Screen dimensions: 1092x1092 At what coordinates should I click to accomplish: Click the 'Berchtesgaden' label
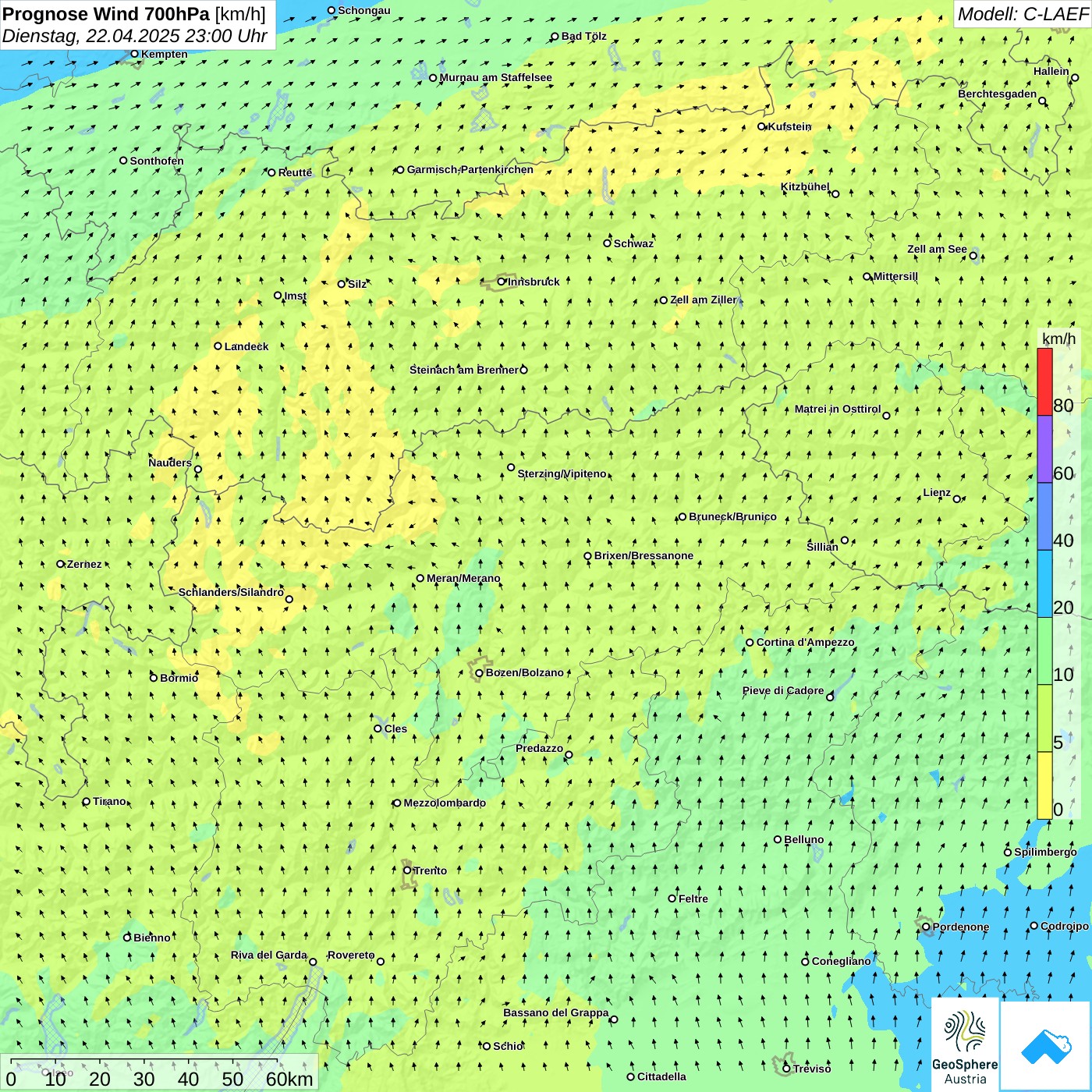[998, 94]
